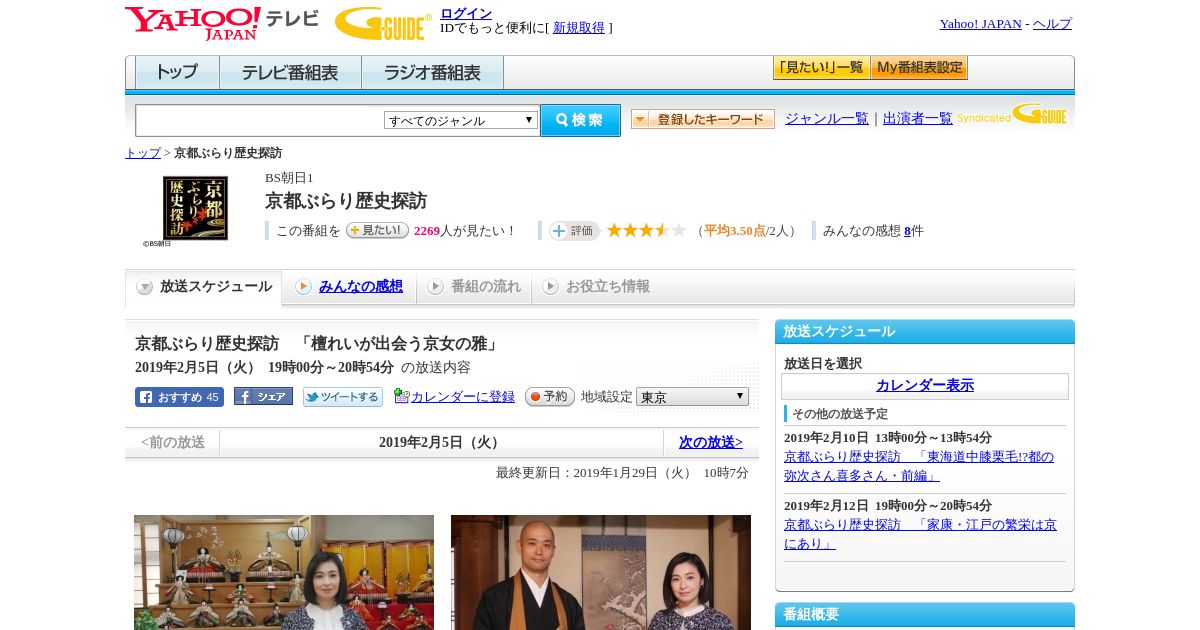Viewport: 1200px width, 630px height.
Task: Select the 放送スケジュール tab
Action: click(x=204, y=287)
